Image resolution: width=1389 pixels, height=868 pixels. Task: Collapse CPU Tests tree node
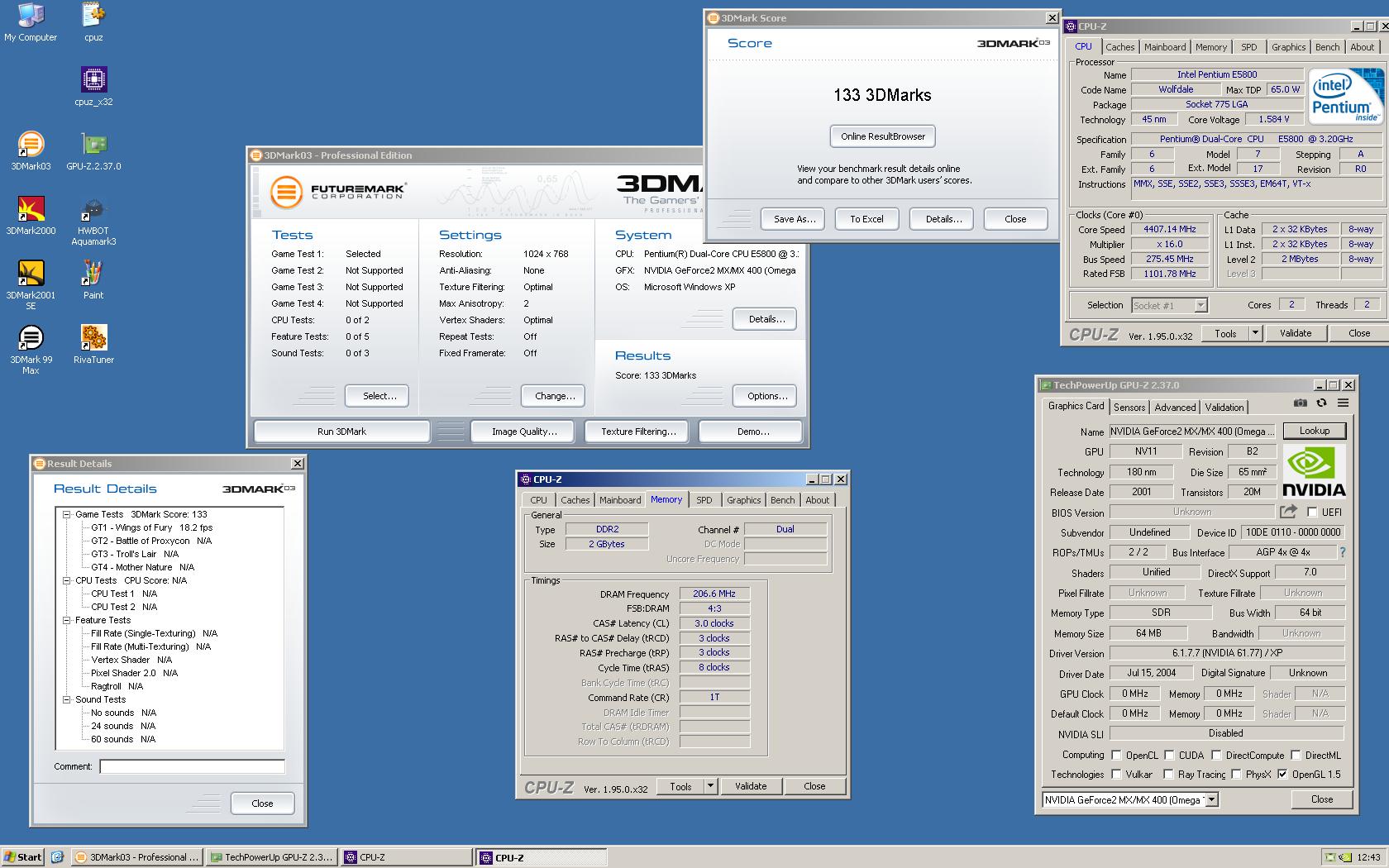[x=67, y=580]
